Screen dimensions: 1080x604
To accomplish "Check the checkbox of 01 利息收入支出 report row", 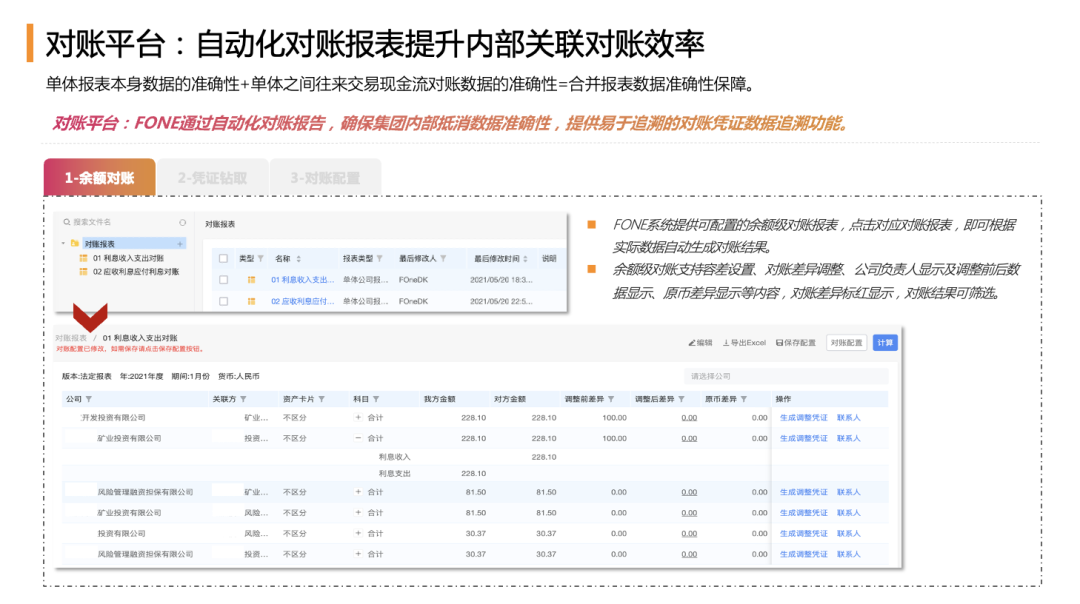I will [x=222, y=280].
